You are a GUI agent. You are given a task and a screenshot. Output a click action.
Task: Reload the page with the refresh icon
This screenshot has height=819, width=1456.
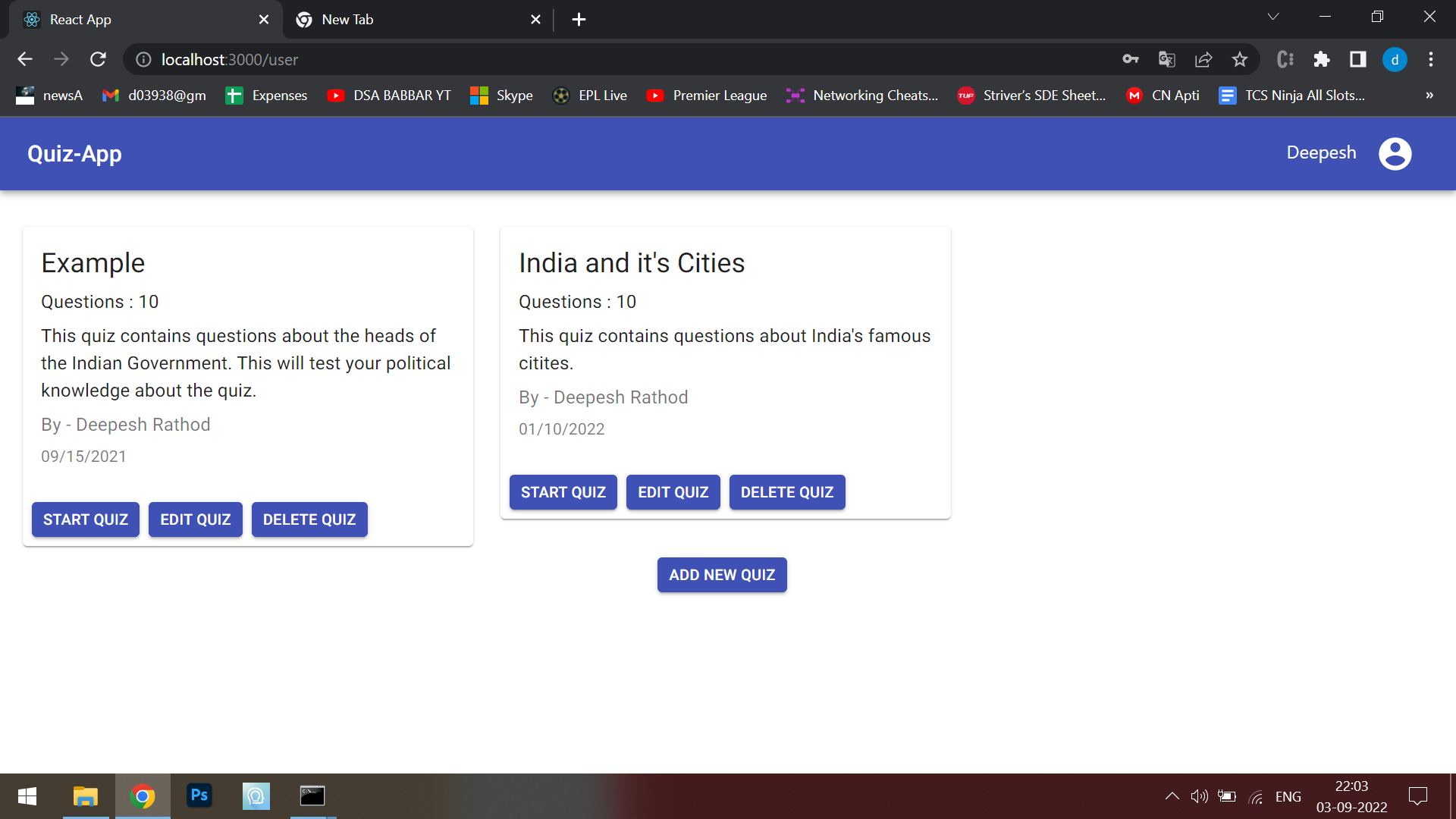(x=98, y=59)
